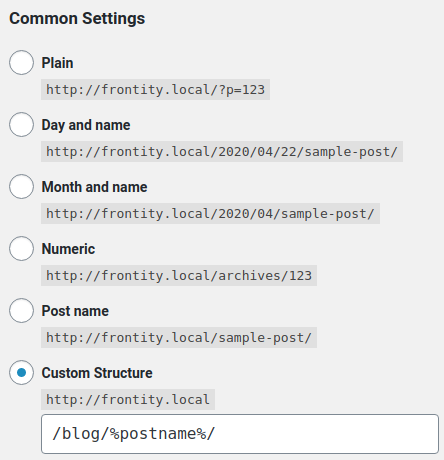
Task: Click the frontity.local/sample-post/ example URL
Action: click(x=179, y=338)
